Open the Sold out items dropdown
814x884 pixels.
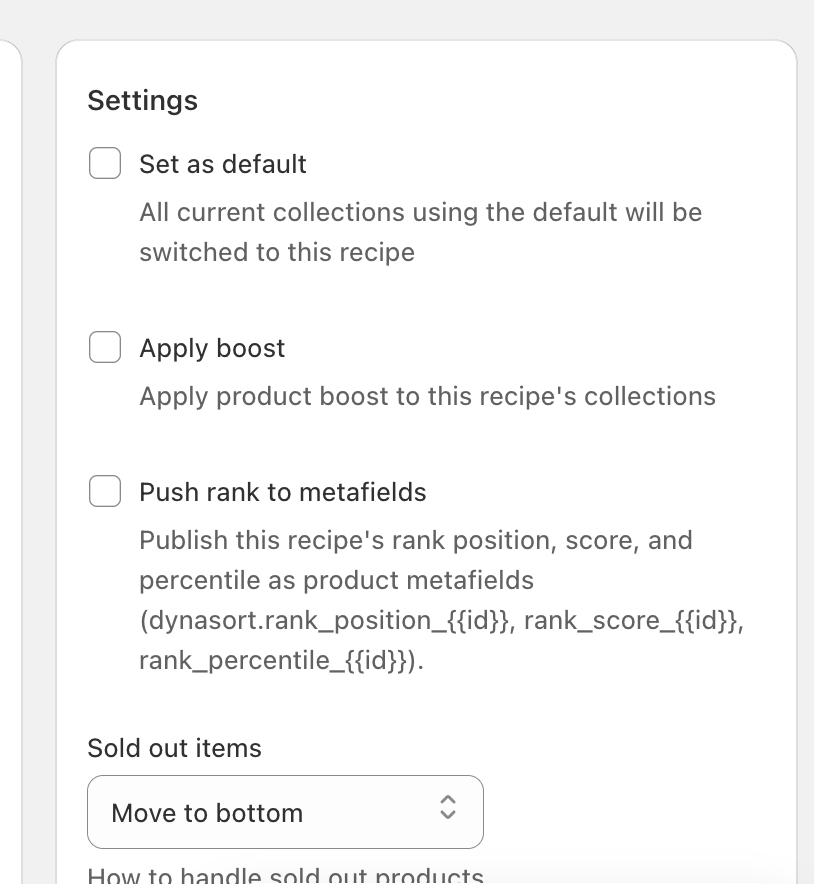tap(285, 812)
